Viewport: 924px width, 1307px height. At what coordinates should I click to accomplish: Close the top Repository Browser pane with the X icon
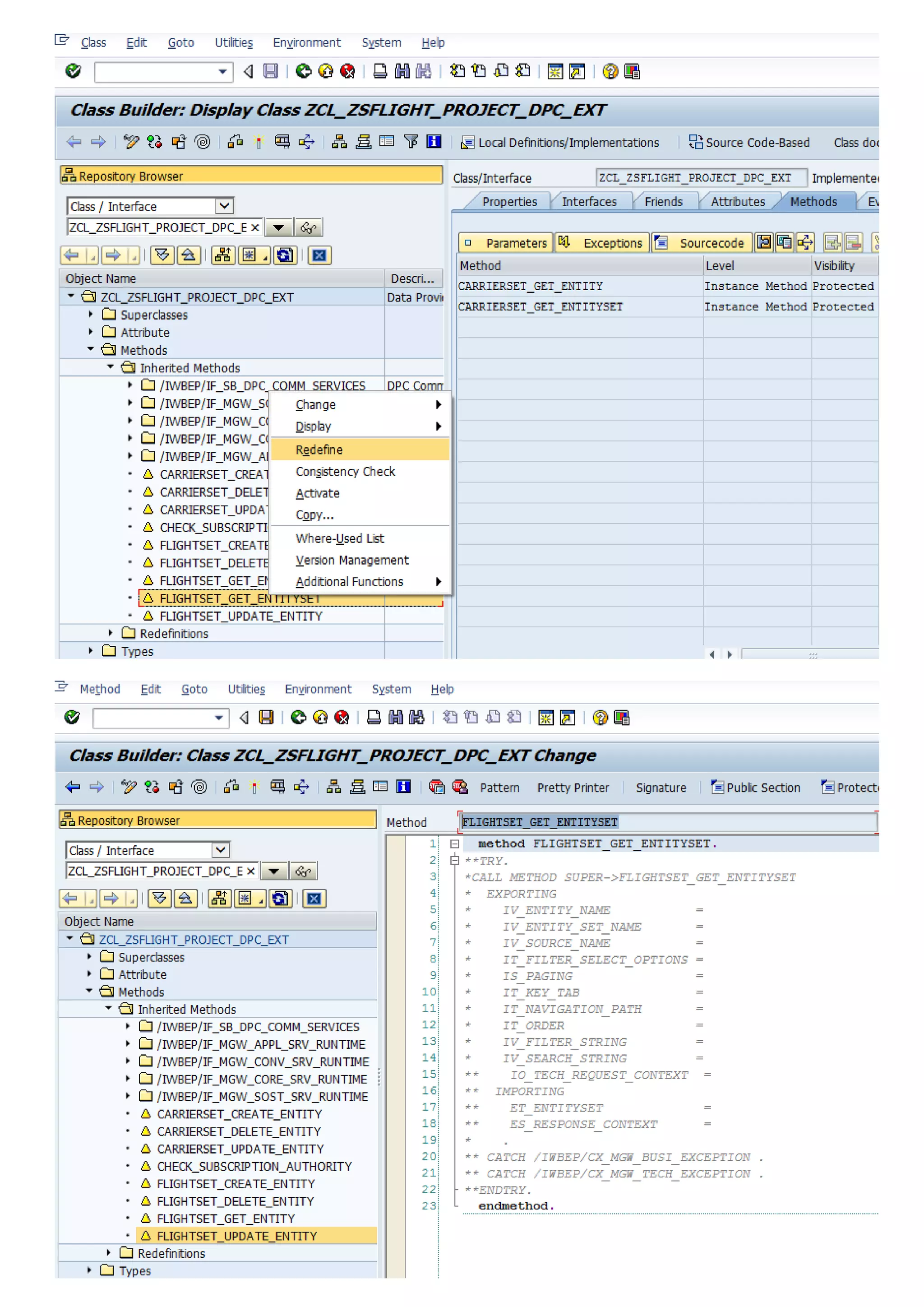pos(319,255)
